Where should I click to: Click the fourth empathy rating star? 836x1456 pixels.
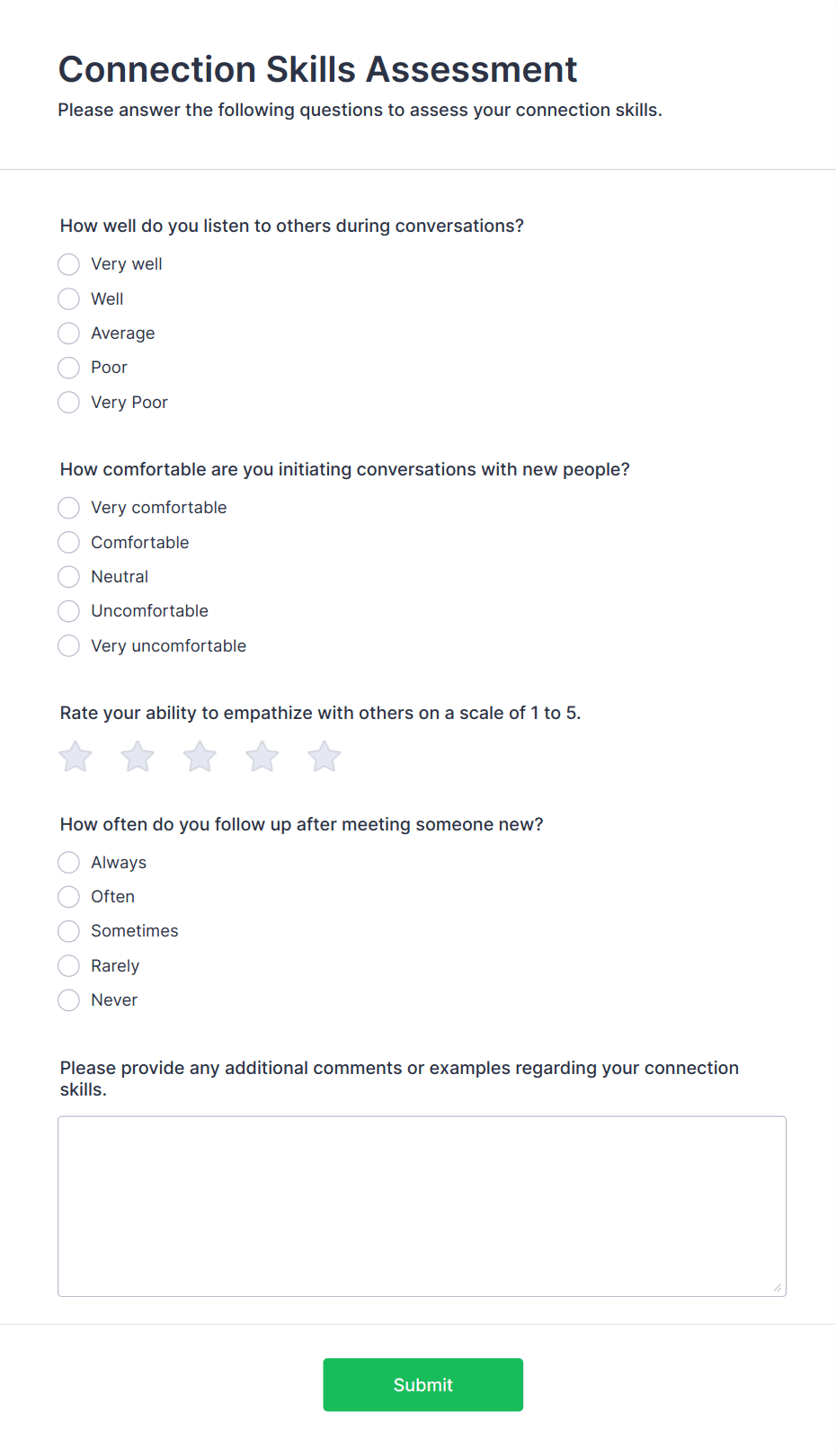click(x=262, y=756)
